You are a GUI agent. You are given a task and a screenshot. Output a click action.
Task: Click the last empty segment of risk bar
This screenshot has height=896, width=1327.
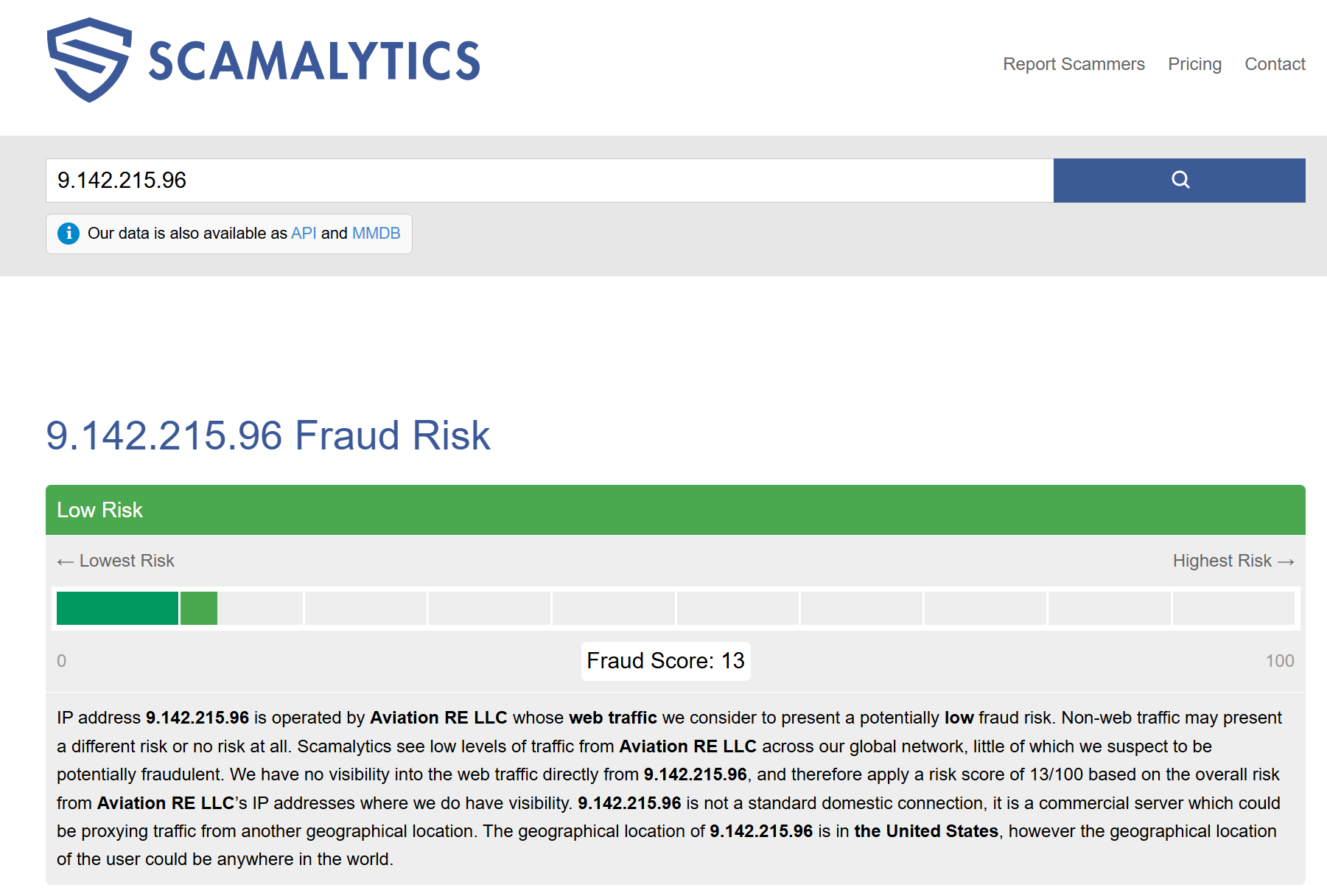[1233, 608]
